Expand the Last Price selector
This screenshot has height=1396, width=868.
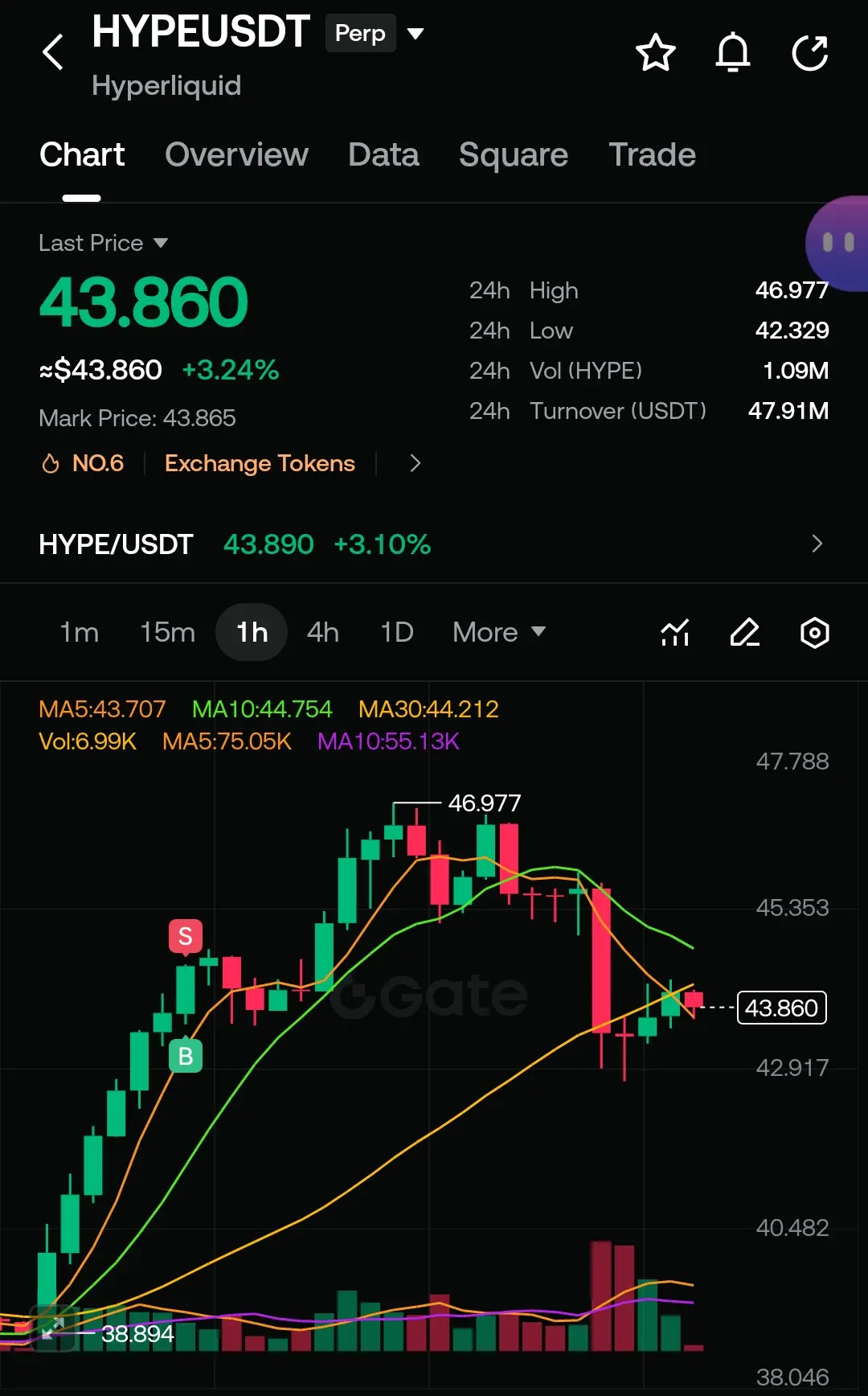click(104, 243)
